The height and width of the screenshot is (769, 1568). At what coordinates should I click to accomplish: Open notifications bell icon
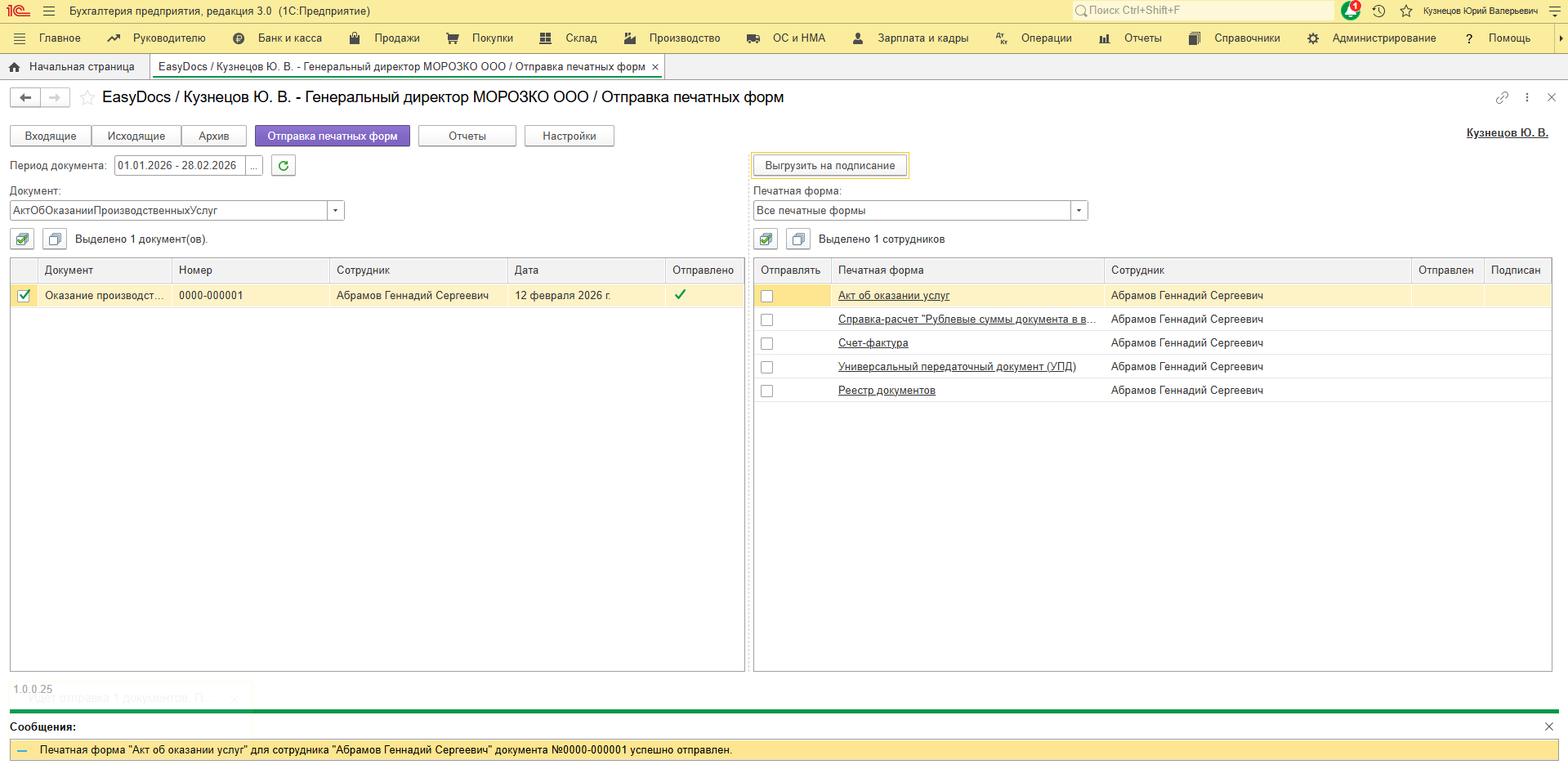[x=1350, y=11]
